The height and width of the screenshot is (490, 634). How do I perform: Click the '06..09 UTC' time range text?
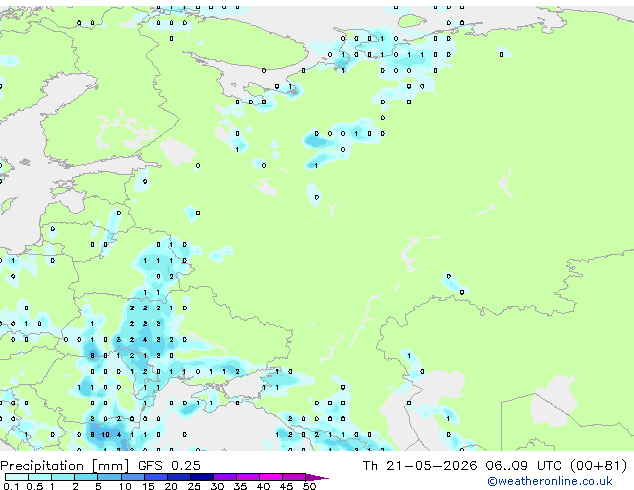point(524,466)
